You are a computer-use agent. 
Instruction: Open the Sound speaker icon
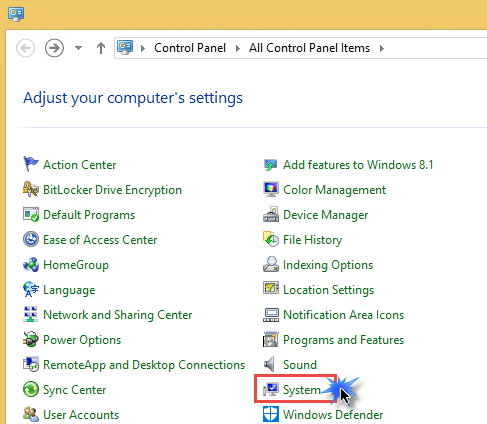[269, 364]
